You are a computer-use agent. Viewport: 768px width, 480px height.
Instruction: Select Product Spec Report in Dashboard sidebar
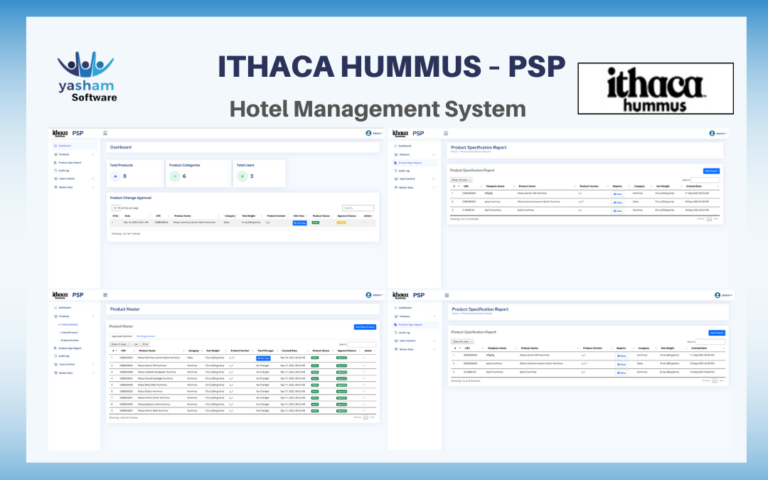coord(69,162)
